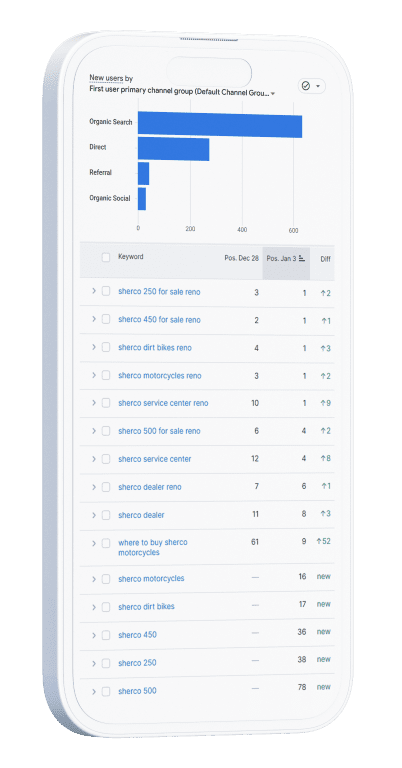Viewport: 402px width, 768px height.
Task: Expand where to buy sherco motorcycles row
Action: click(94, 543)
